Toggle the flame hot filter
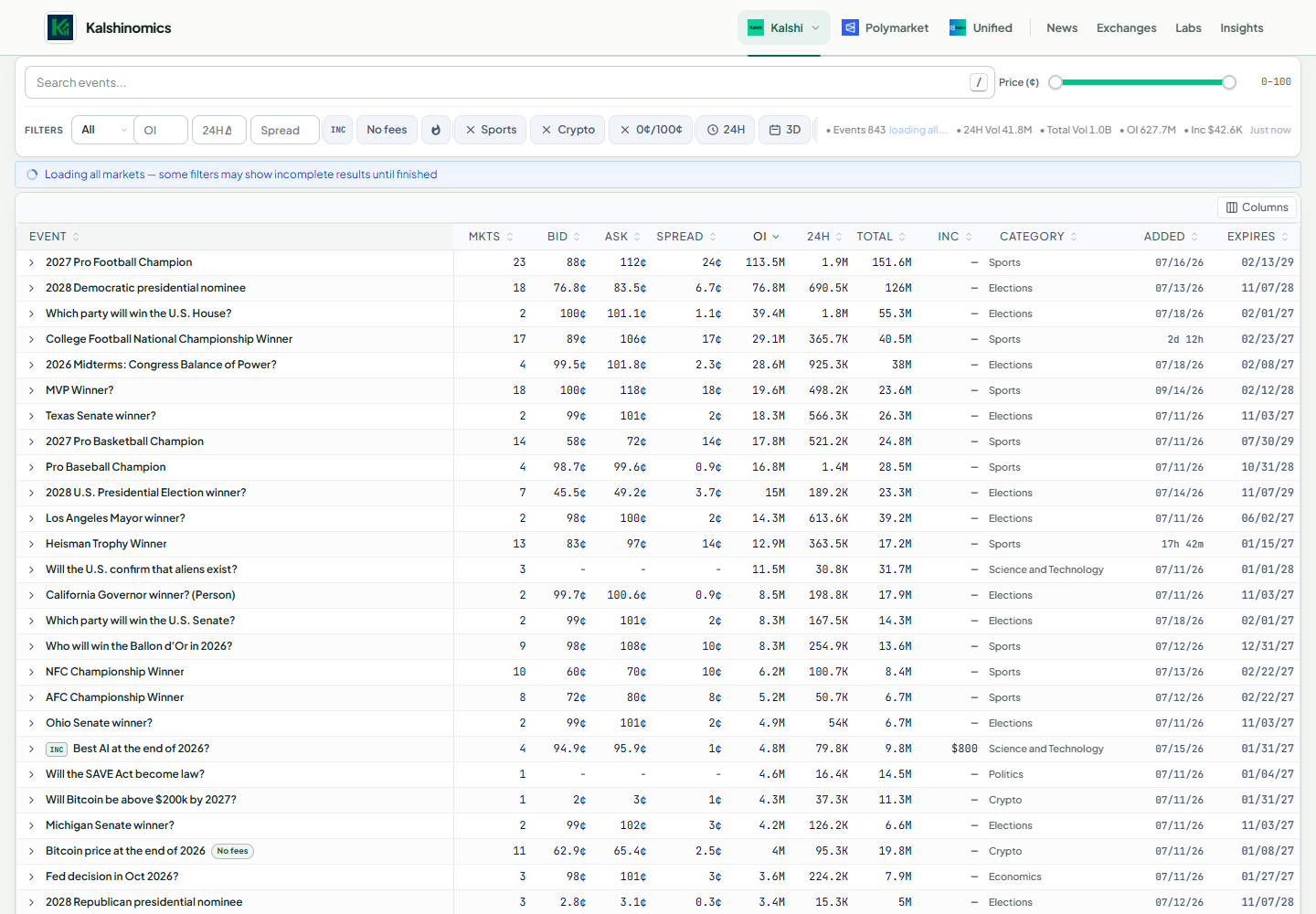The width and height of the screenshot is (1316, 914). pos(436,130)
